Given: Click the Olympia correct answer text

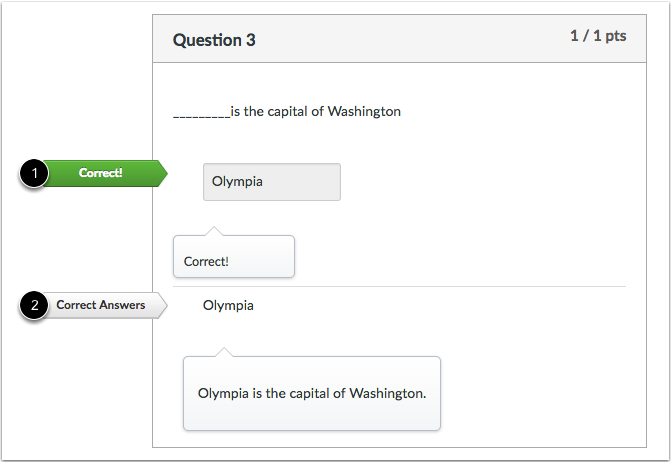Looking at the screenshot, I should pyautogui.click(x=228, y=305).
